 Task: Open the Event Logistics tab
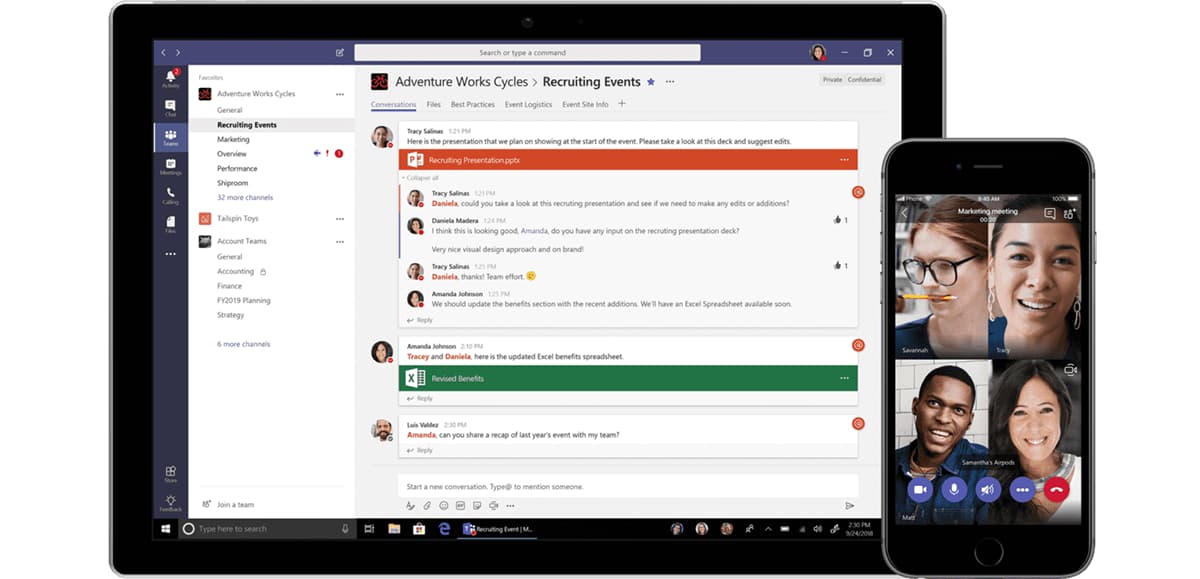(x=528, y=104)
